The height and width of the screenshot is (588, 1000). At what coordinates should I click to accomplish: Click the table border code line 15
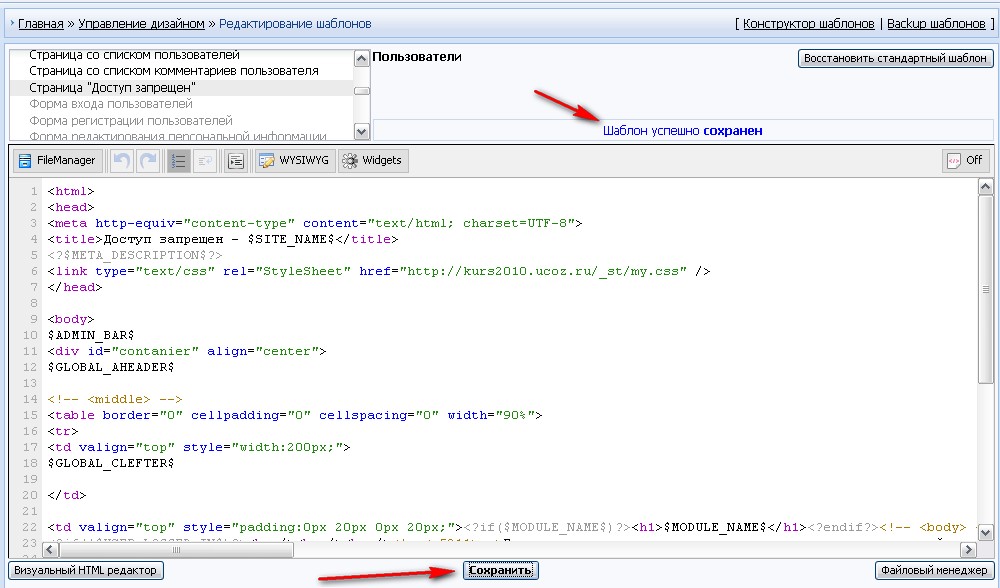pyautogui.click(x=295, y=415)
